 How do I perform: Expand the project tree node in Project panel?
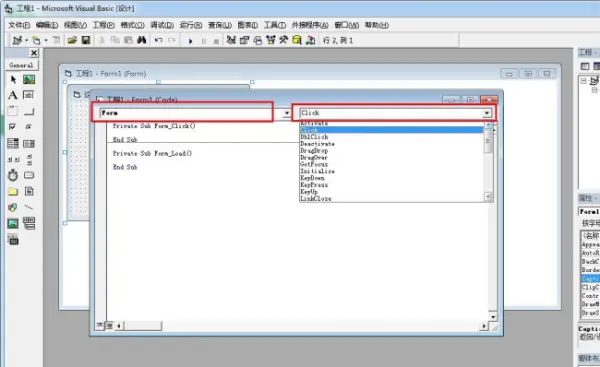[584, 81]
